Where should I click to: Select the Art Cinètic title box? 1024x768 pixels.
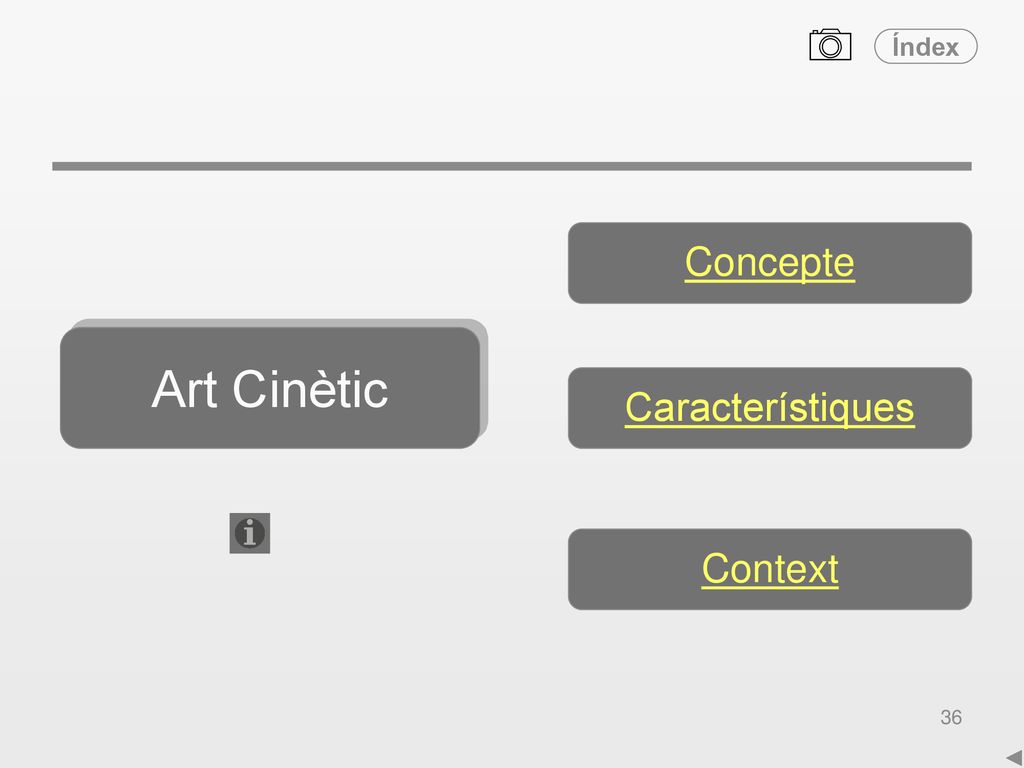coord(270,388)
